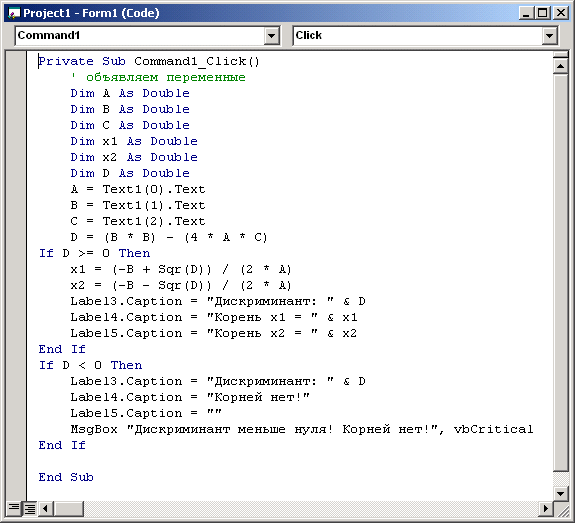Image resolution: width=575 pixels, height=523 pixels.
Task: Click the line 'Dim x2 As Double'
Action: (x=134, y=157)
